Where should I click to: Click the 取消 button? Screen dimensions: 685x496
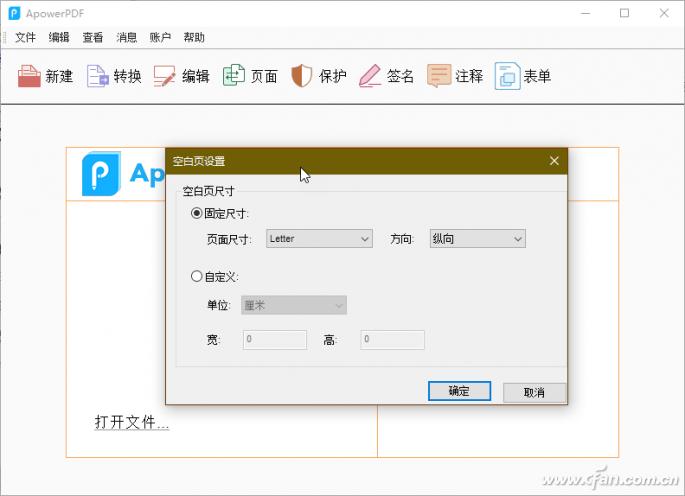[534, 392]
